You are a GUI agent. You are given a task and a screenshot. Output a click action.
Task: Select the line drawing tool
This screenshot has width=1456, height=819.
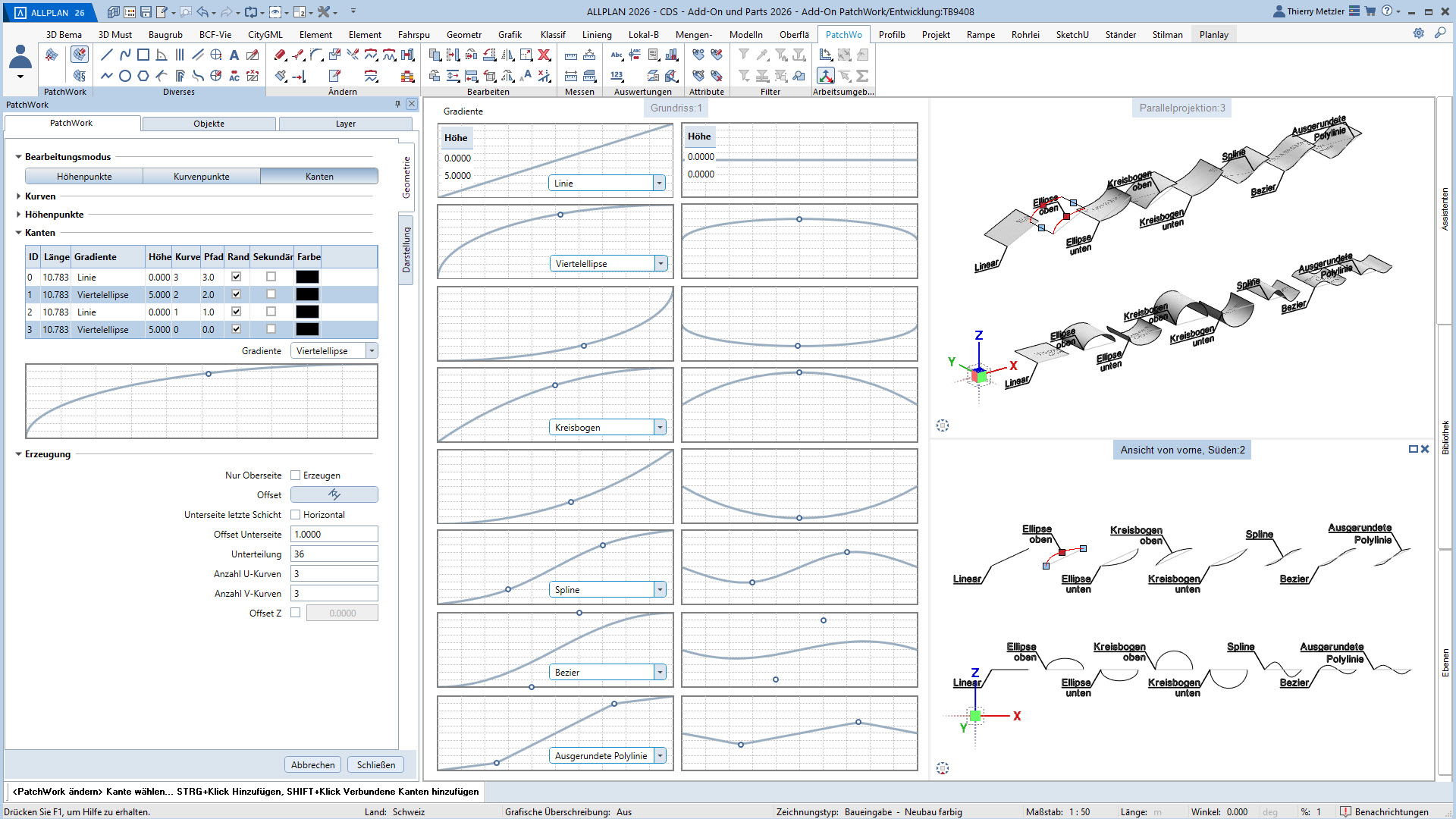pos(107,55)
